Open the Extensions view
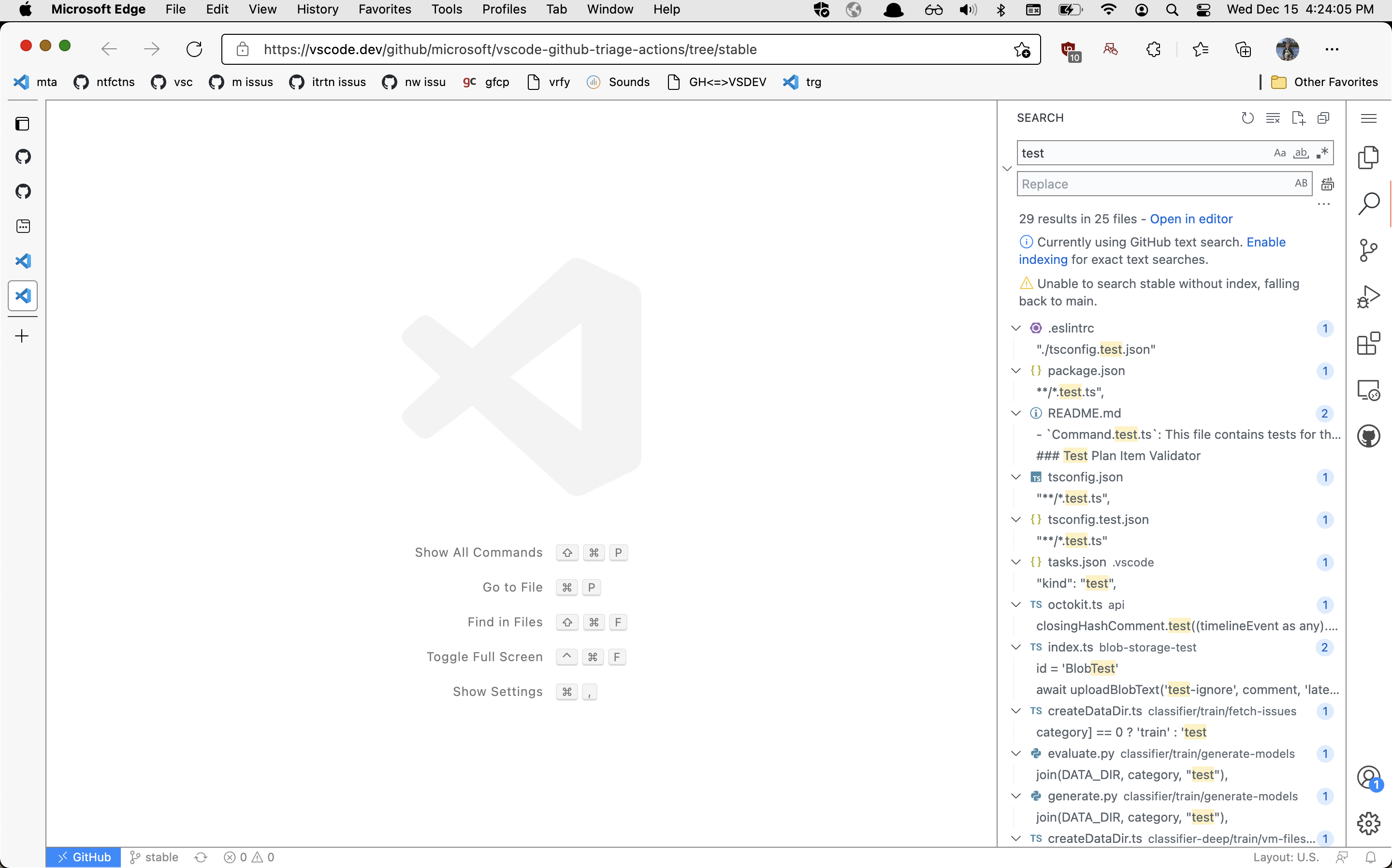This screenshot has width=1392, height=868. (1368, 343)
